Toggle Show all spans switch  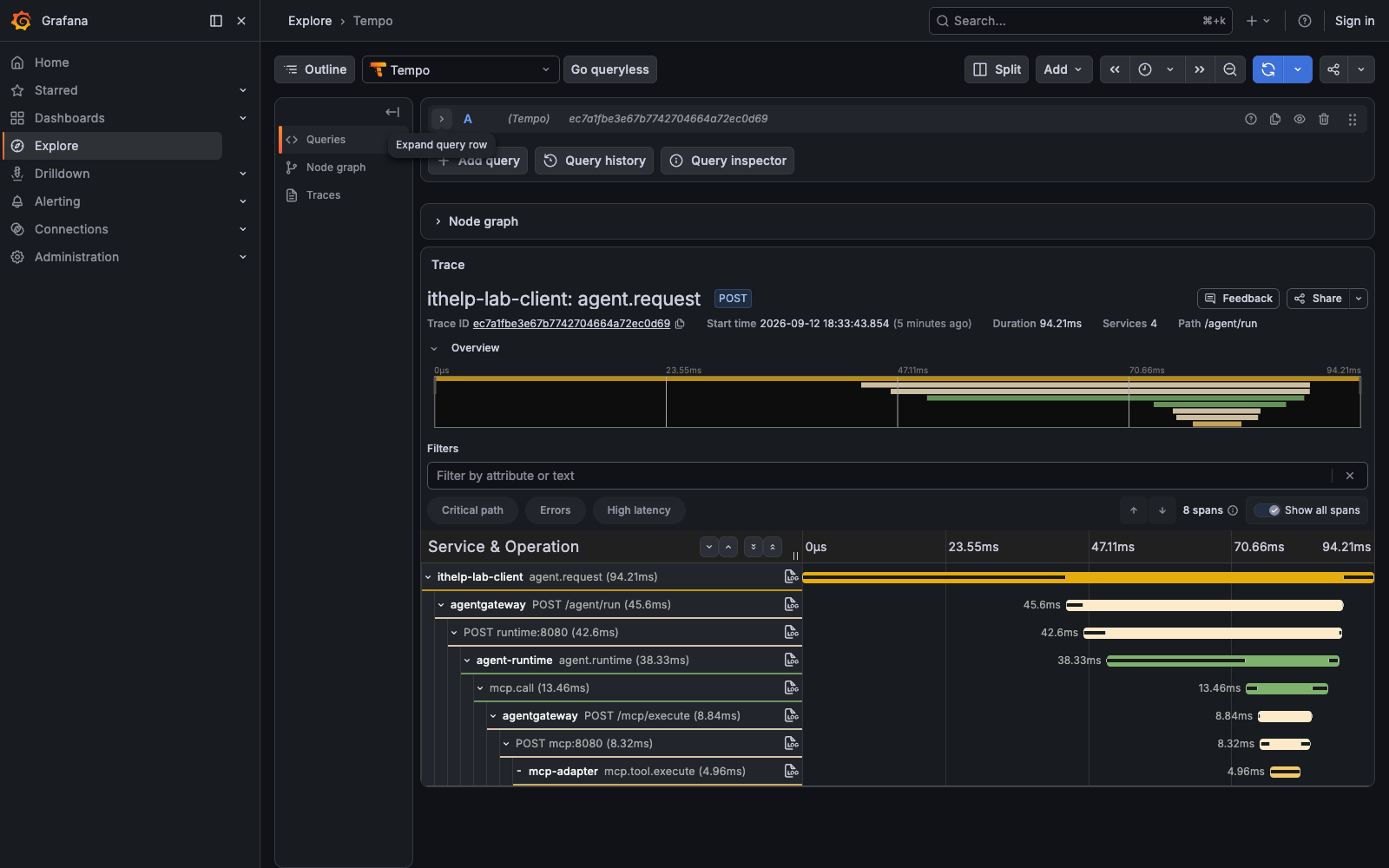1267,510
